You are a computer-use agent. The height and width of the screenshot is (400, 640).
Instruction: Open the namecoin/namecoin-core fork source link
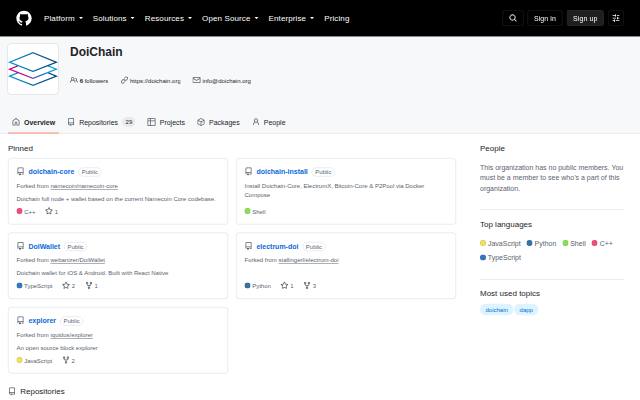[x=84, y=186]
